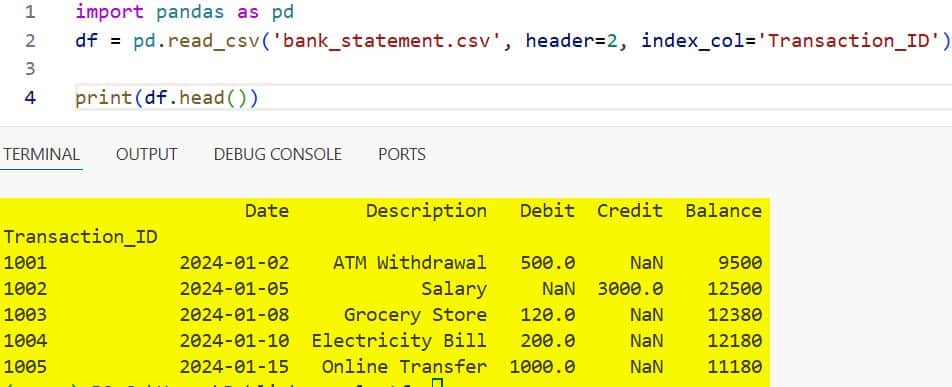Viewport: 952px width, 387px height.
Task: Click the 'Description' column header
Action: [x=426, y=211]
